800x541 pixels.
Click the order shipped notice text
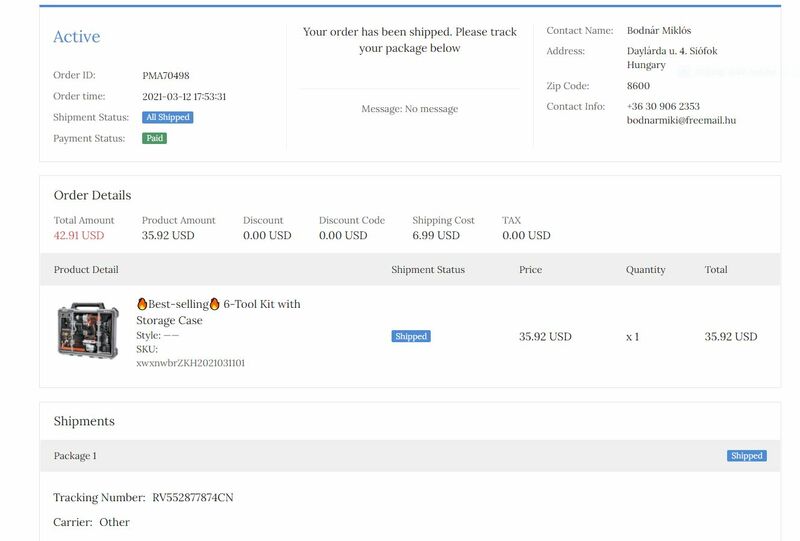(x=410, y=40)
